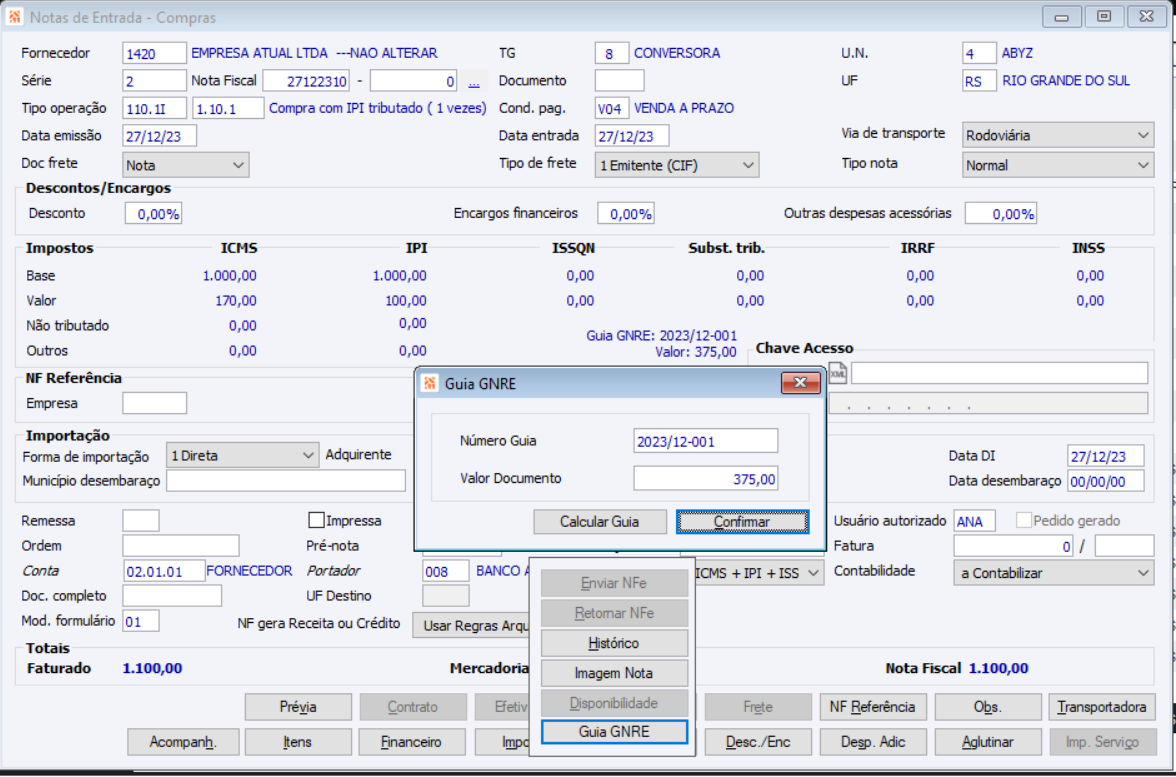Focus the Série input field
This screenshot has height=777, width=1176.
pyautogui.click(x=154, y=80)
